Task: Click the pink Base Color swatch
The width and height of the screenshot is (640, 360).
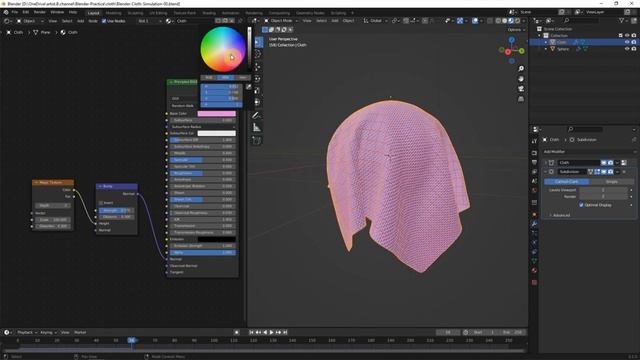Action: [x=216, y=113]
